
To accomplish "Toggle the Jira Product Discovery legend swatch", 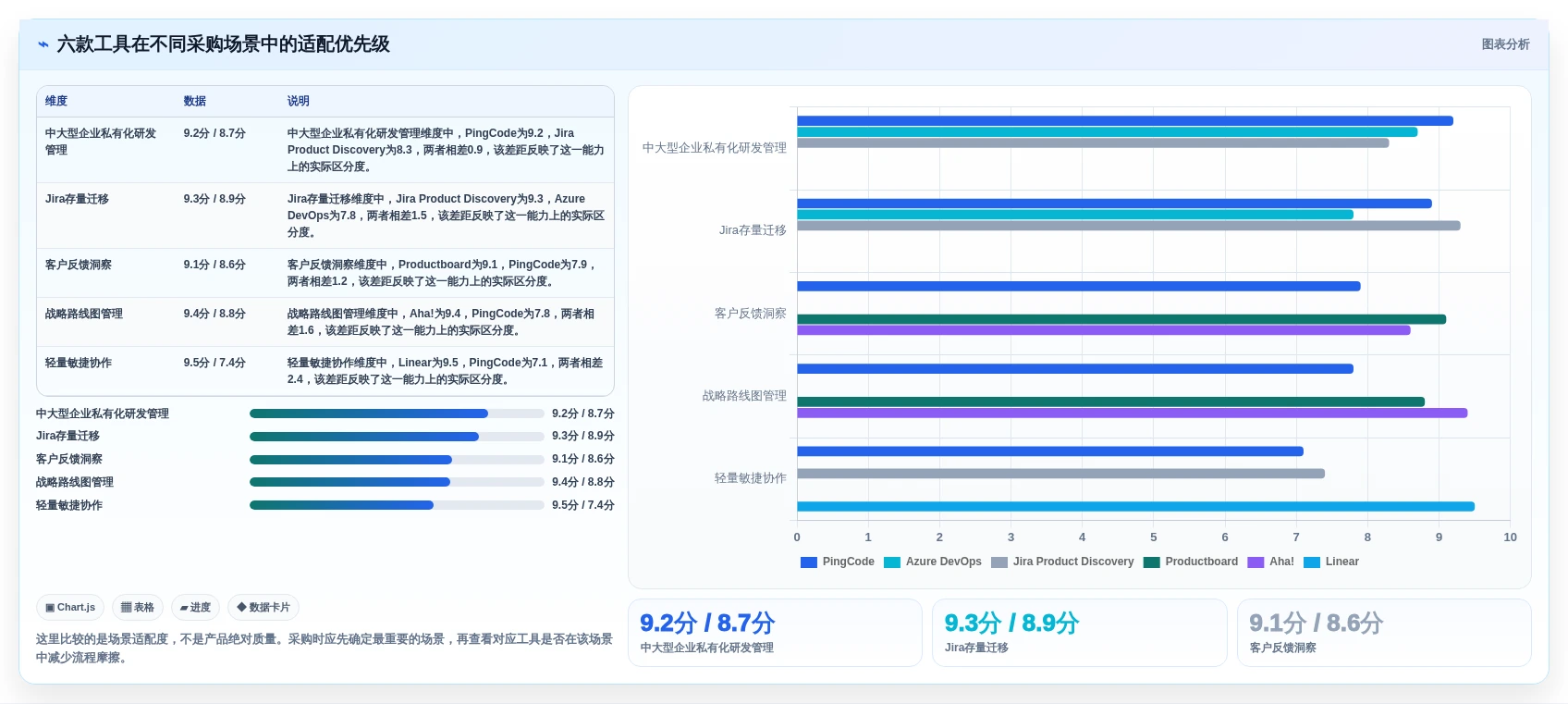I will 999,562.
